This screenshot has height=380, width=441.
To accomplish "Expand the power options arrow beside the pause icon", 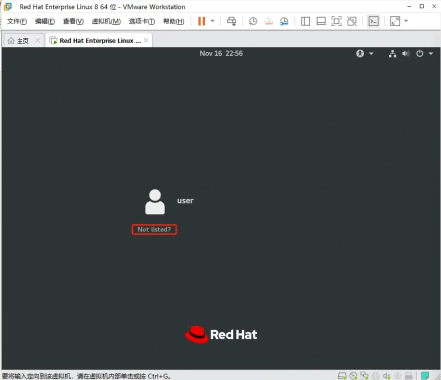I will [213, 21].
